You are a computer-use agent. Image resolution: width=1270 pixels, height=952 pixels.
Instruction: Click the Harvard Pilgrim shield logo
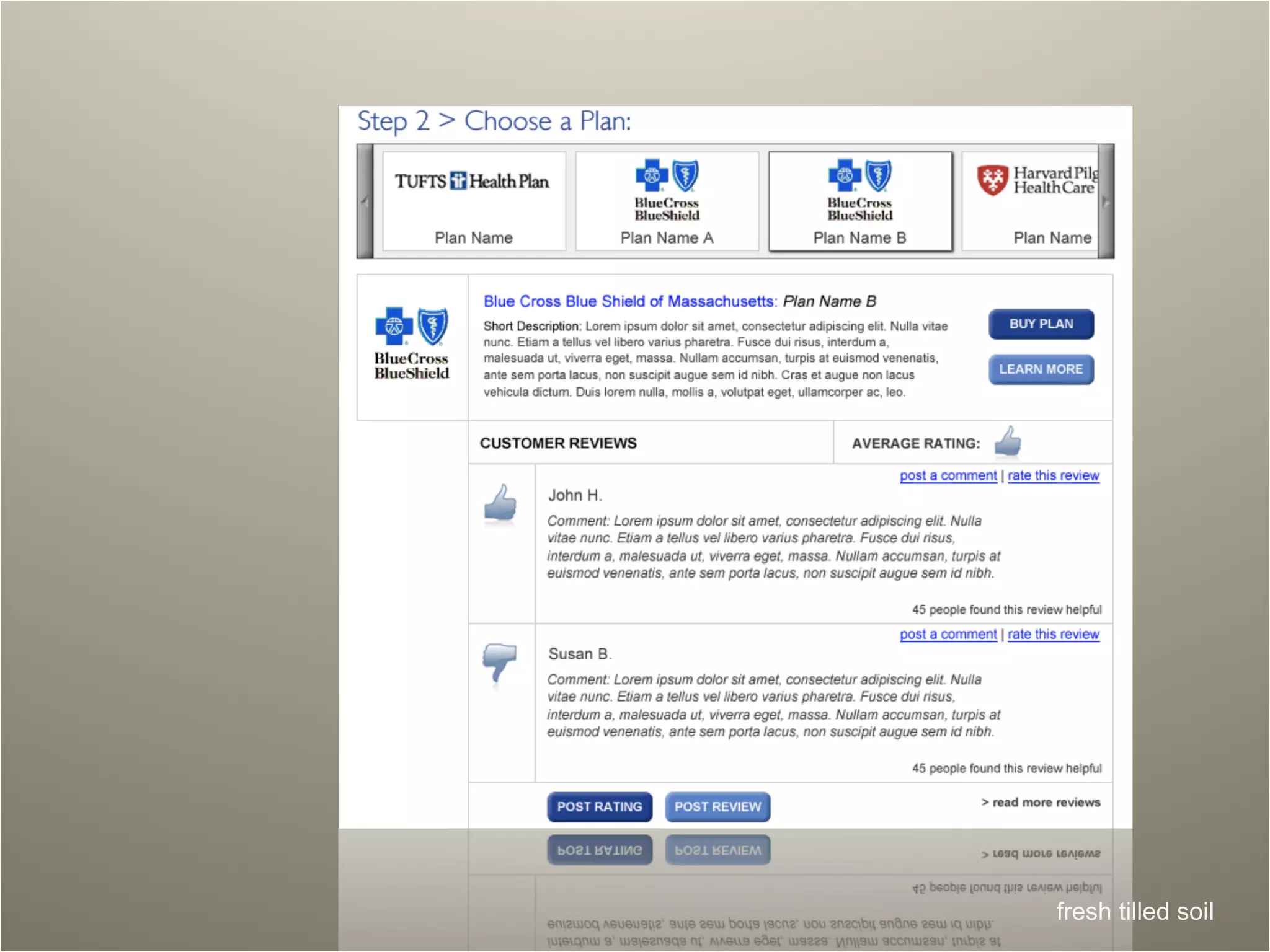992,180
